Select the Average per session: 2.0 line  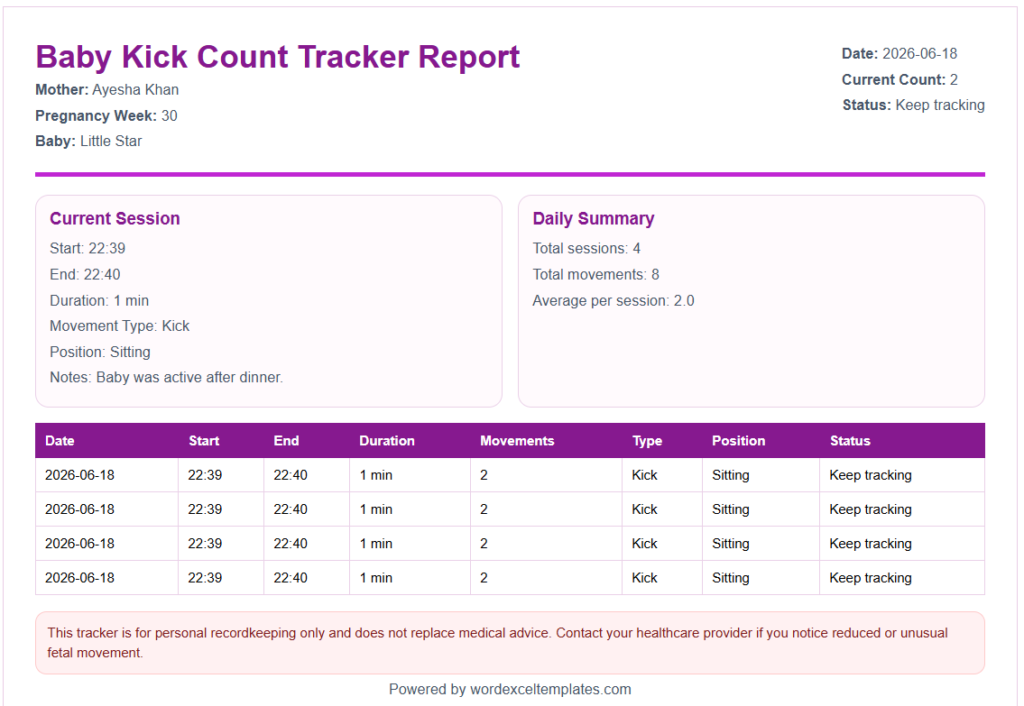pyautogui.click(x=613, y=300)
